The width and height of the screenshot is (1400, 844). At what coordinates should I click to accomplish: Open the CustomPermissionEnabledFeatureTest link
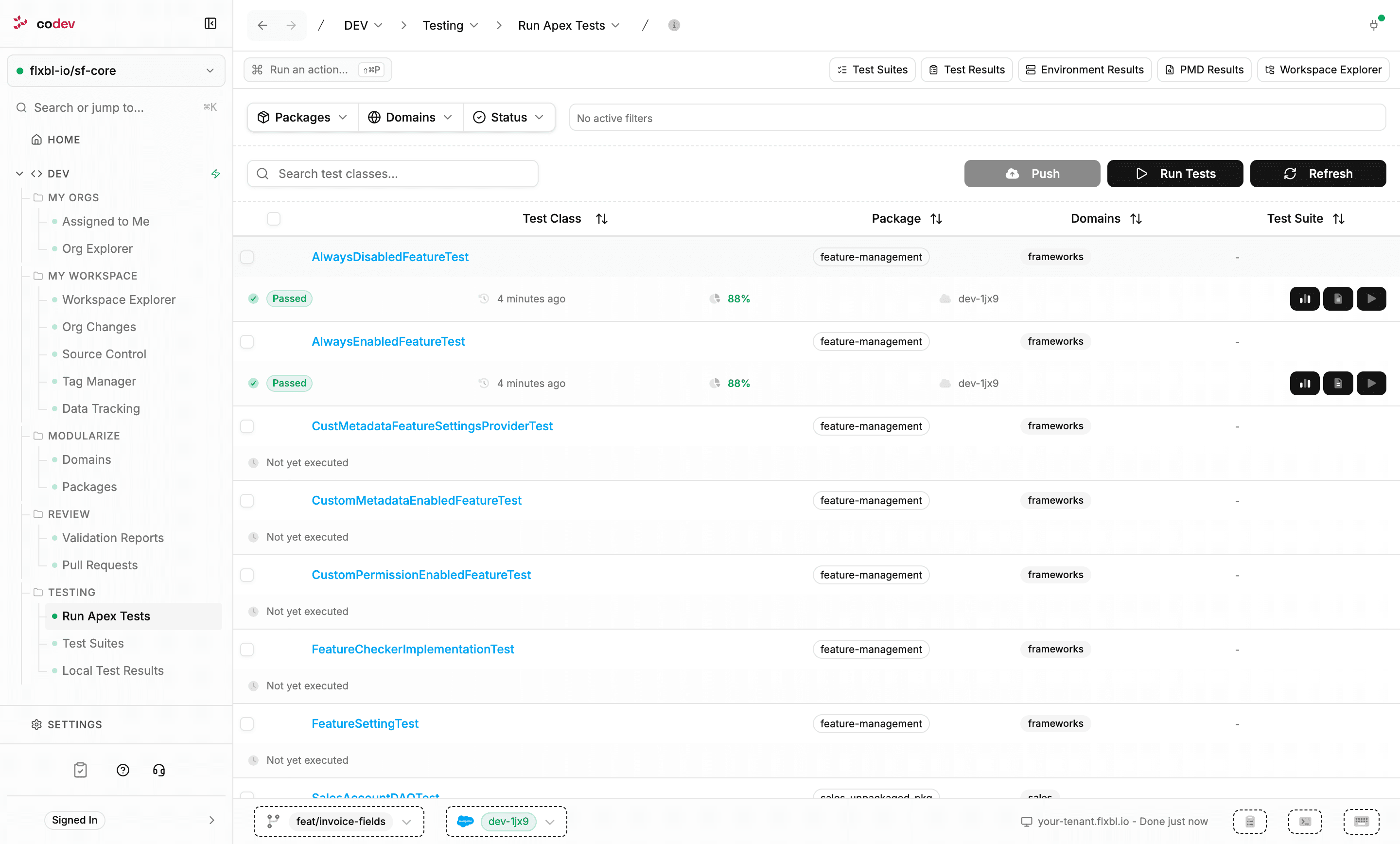pos(421,575)
